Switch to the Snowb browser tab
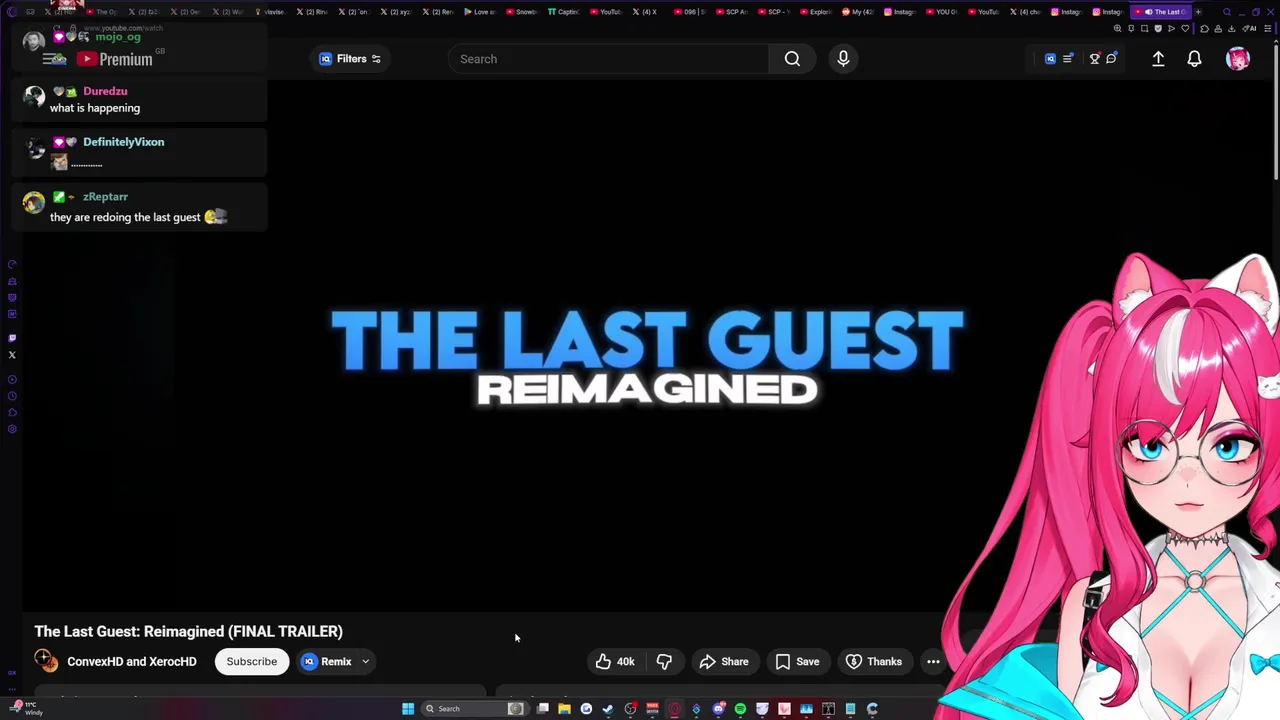The height and width of the screenshot is (720, 1280). 522,12
